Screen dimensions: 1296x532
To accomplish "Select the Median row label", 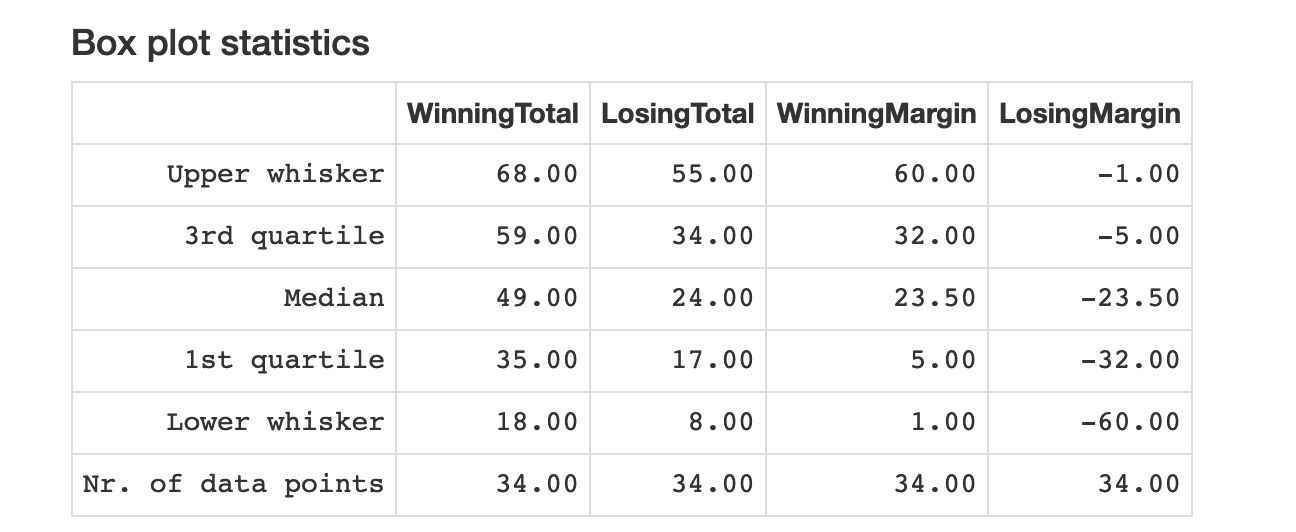I will tap(333, 298).
